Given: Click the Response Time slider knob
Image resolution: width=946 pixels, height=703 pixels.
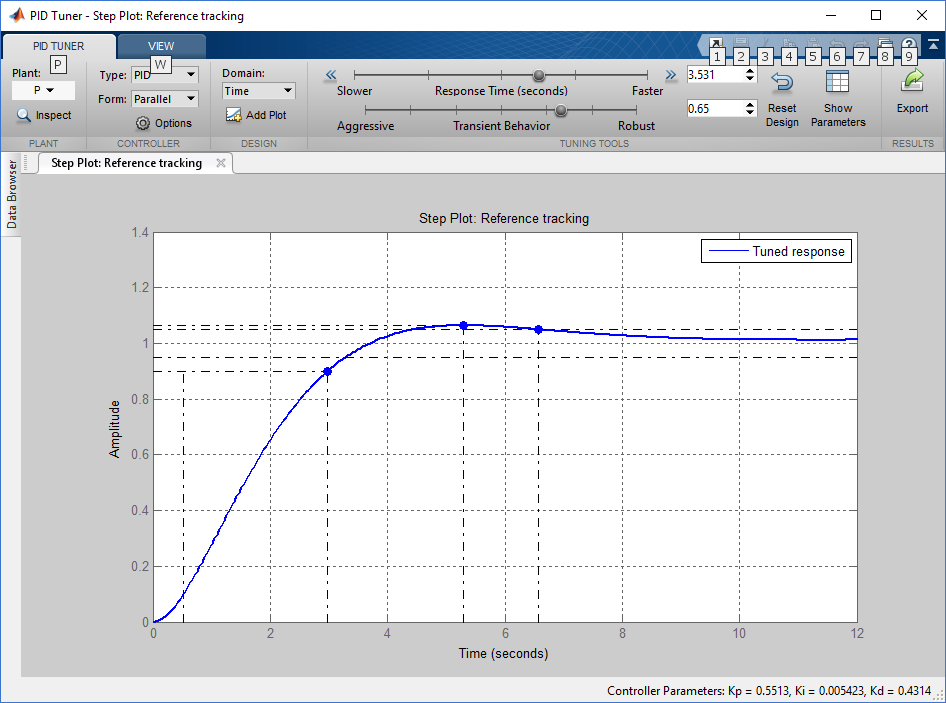Looking at the screenshot, I should click(x=539, y=75).
